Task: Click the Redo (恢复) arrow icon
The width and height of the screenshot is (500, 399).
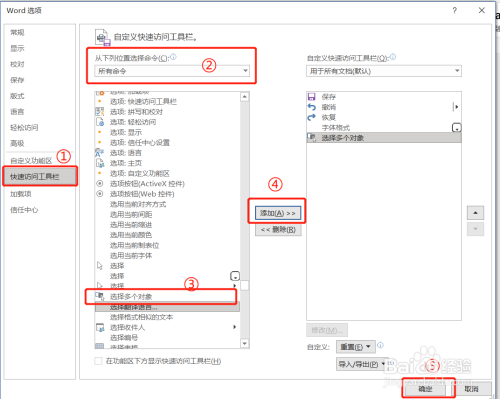Action: pyautogui.click(x=312, y=117)
